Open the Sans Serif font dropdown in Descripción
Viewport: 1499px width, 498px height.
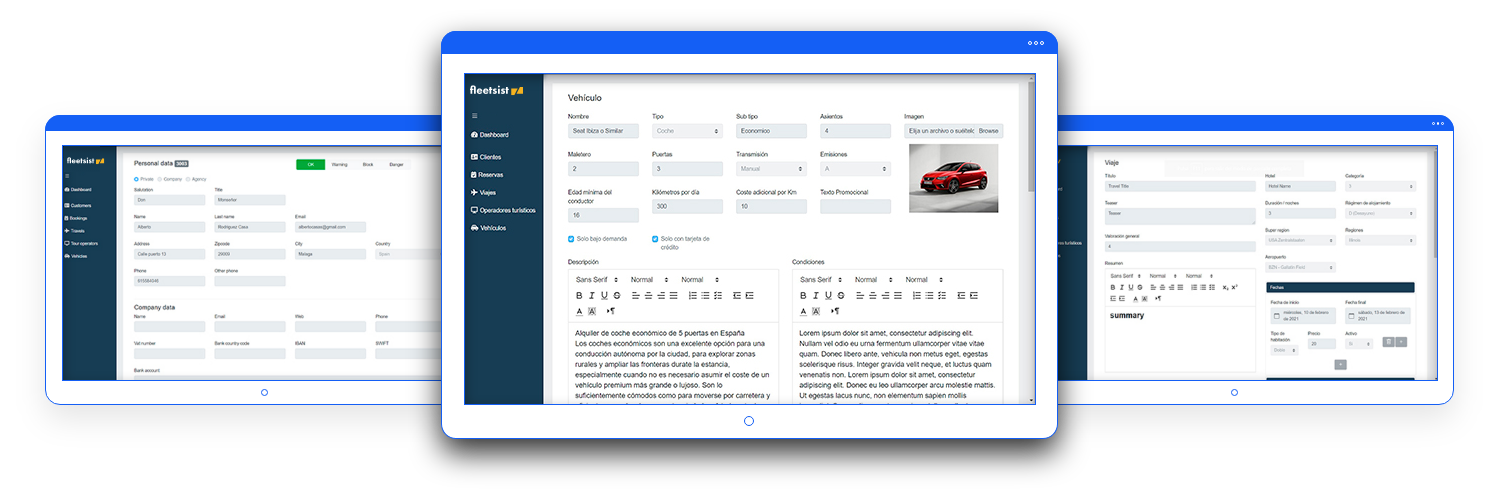(x=597, y=279)
